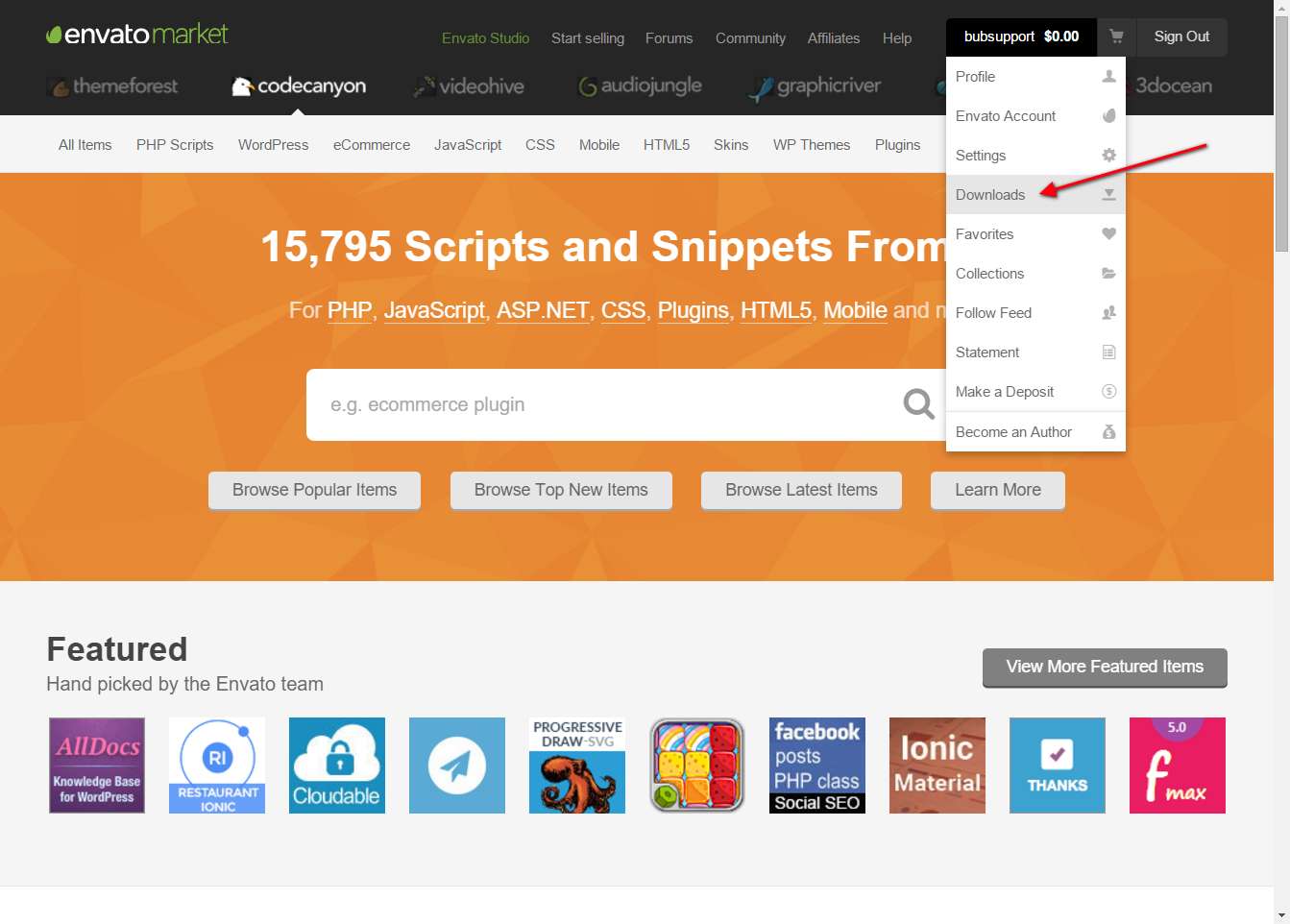The image size is (1290, 924).
Task: Switch to the ThemeForest marketplace
Action: 113,86
